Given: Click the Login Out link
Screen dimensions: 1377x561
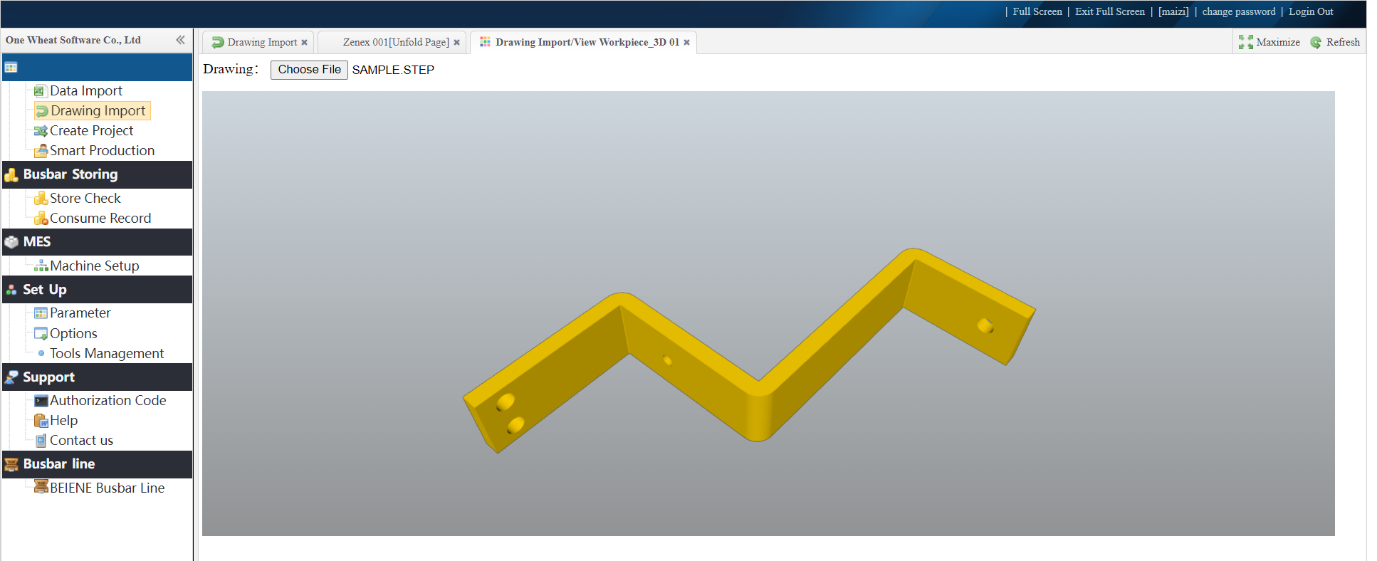Looking at the screenshot, I should point(1310,12).
